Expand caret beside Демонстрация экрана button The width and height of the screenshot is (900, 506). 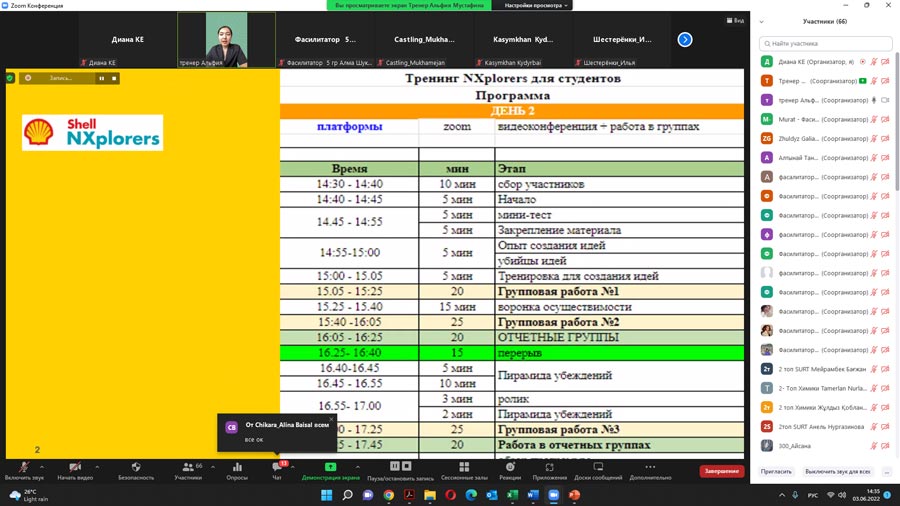358,466
